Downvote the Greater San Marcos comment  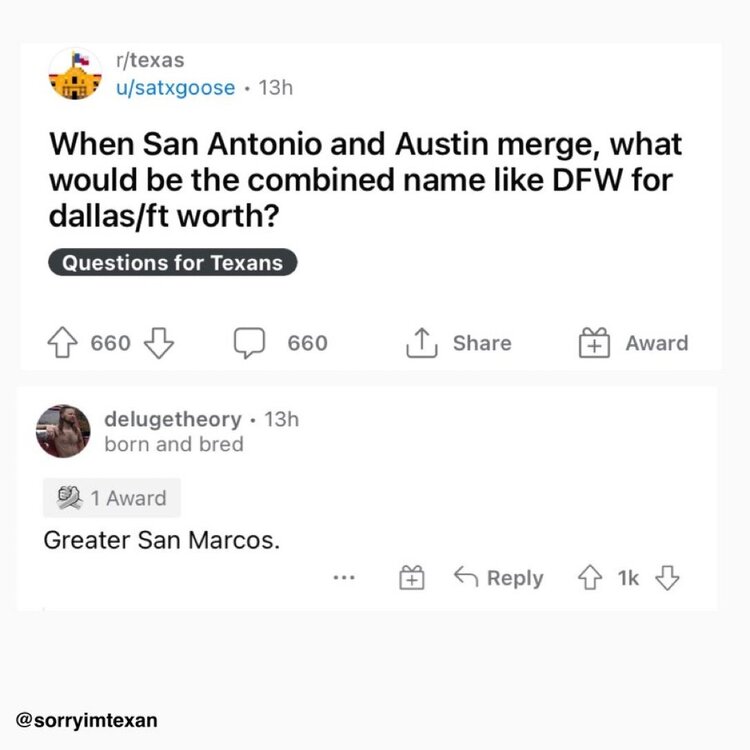coord(667,578)
